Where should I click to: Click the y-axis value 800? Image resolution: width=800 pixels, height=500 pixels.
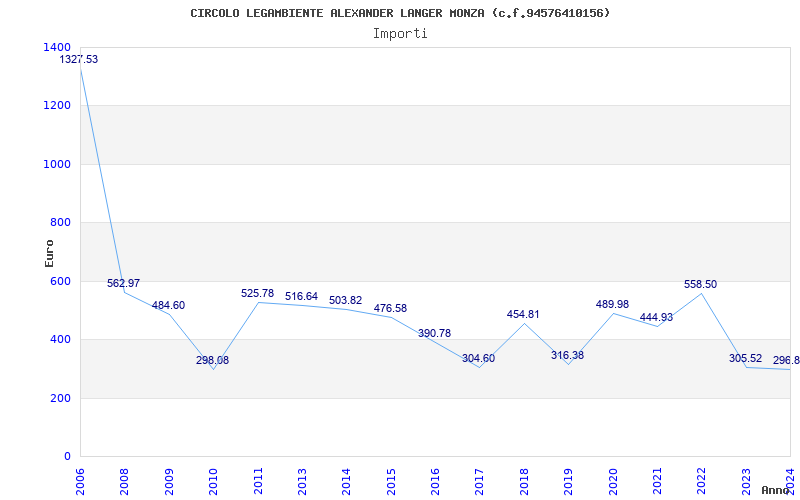coord(60,222)
